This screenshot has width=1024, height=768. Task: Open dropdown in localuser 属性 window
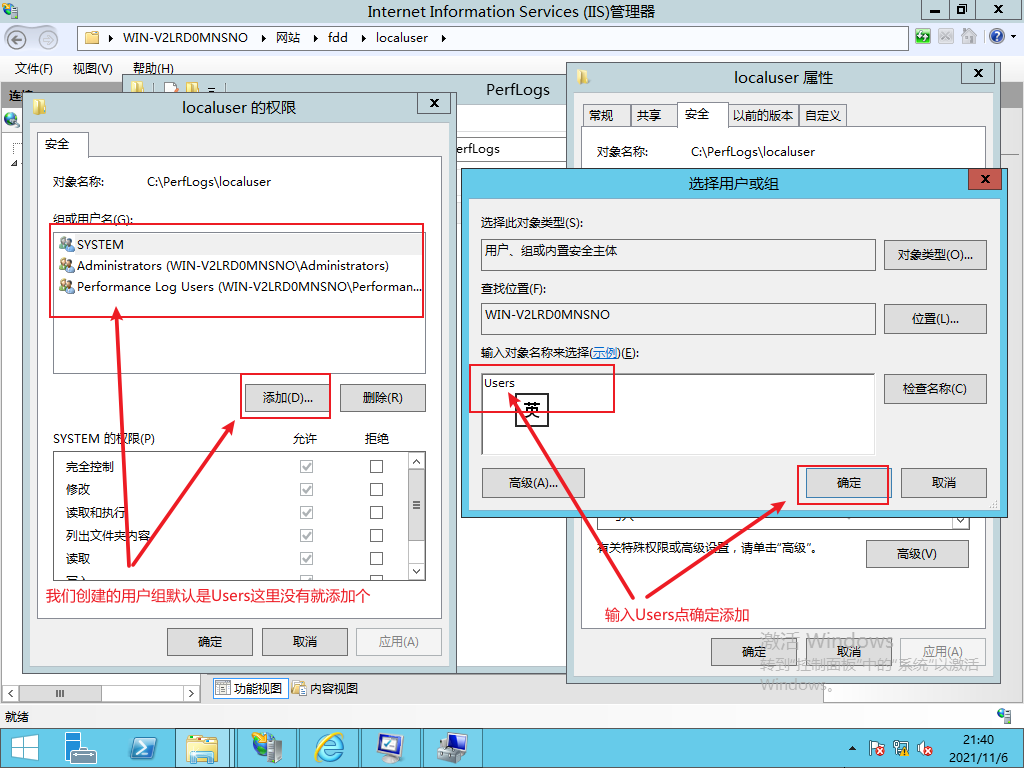click(960, 521)
